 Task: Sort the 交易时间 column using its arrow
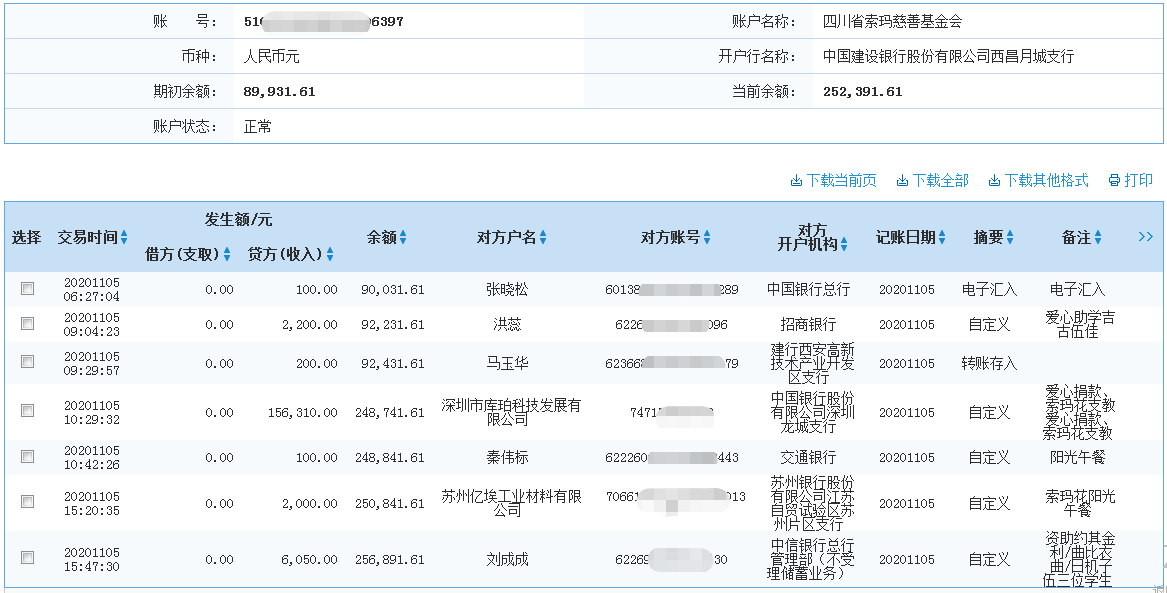pos(125,237)
